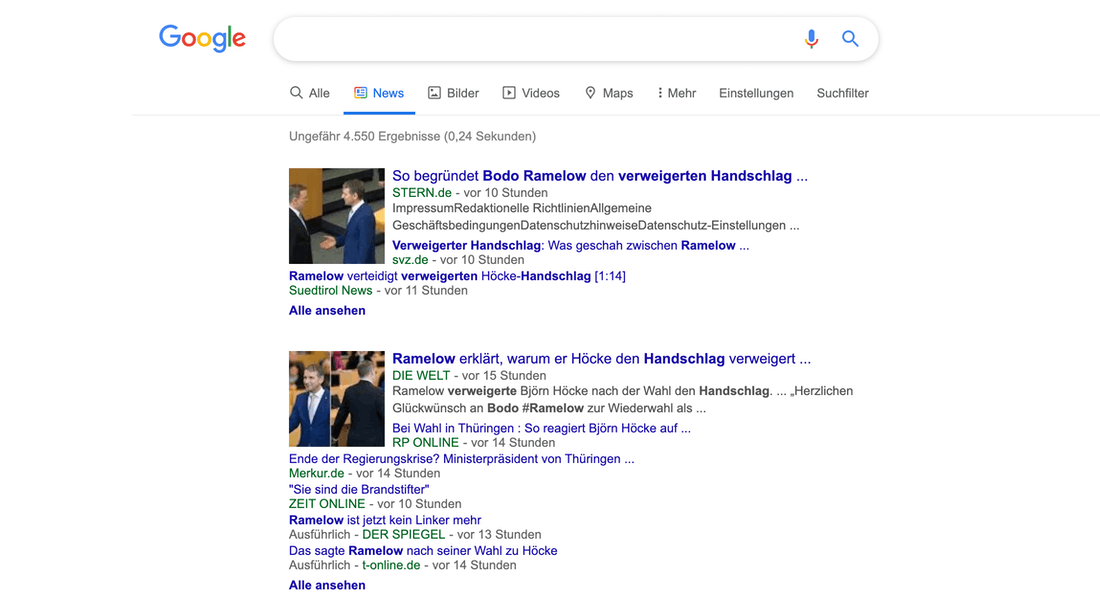Open the Einstellungen menu
This screenshot has width=1100, height=610.
pos(756,93)
